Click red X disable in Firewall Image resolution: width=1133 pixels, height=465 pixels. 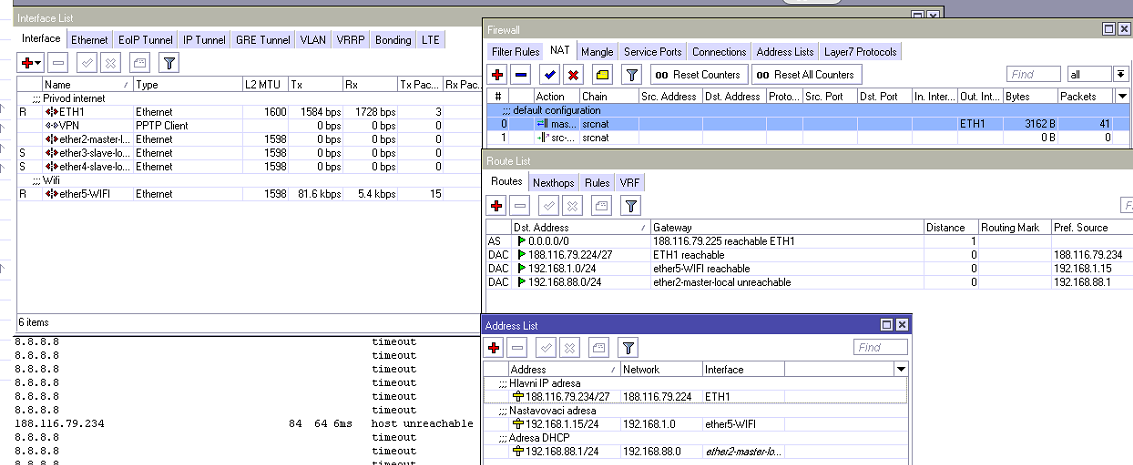tap(573, 74)
